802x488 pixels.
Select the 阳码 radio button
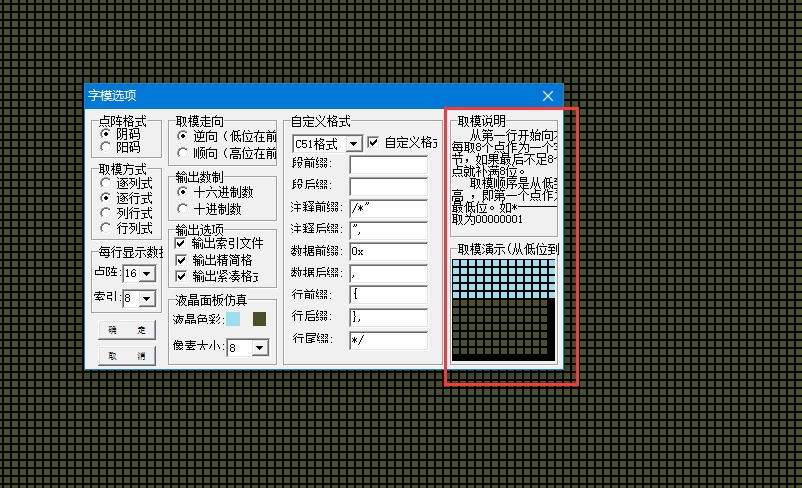[x=106, y=147]
